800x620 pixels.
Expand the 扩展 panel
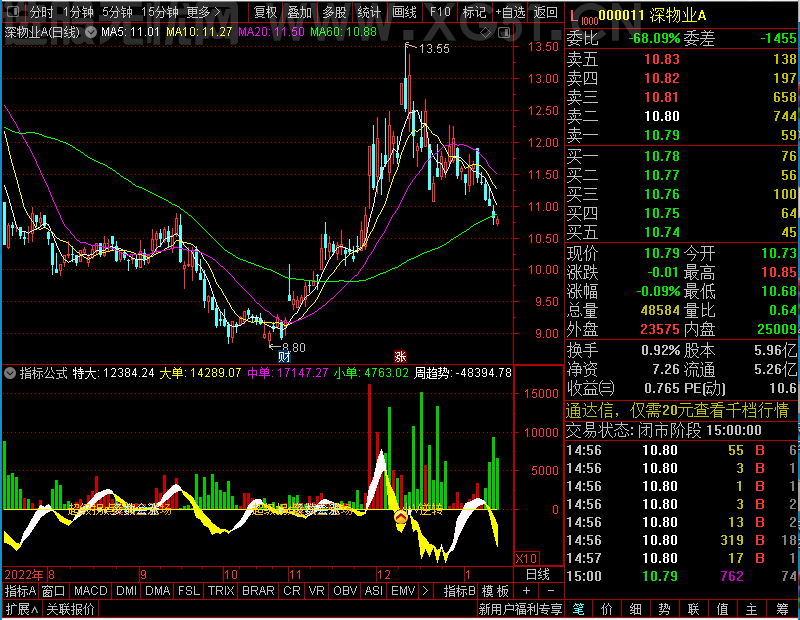click(22, 609)
